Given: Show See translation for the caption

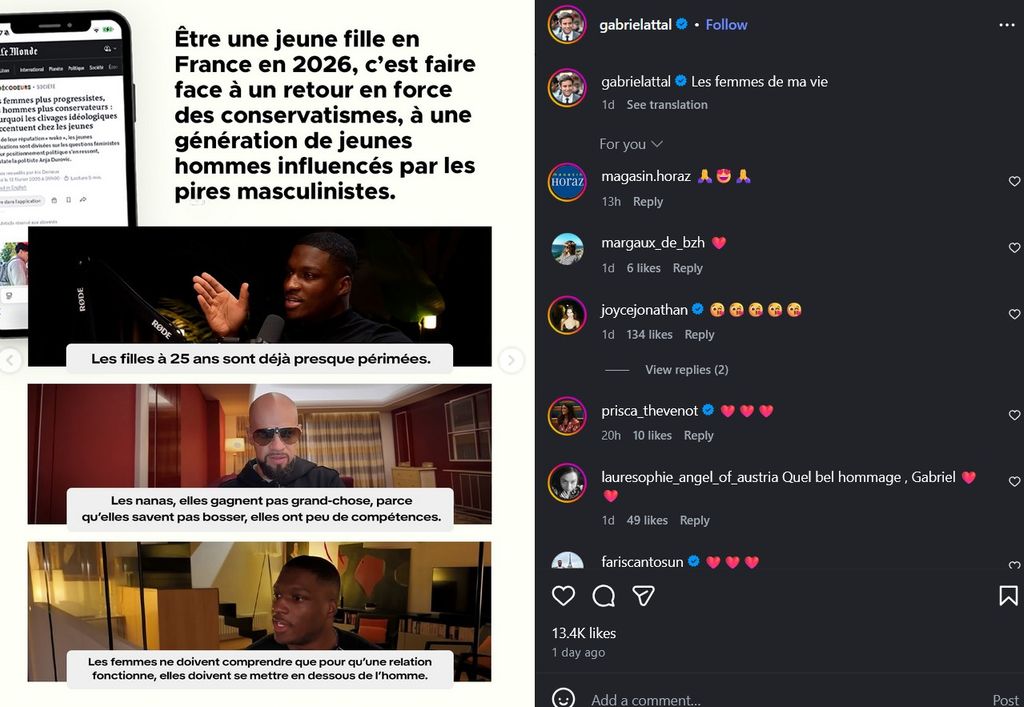Looking at the screenshot, I should pos(667,104).
